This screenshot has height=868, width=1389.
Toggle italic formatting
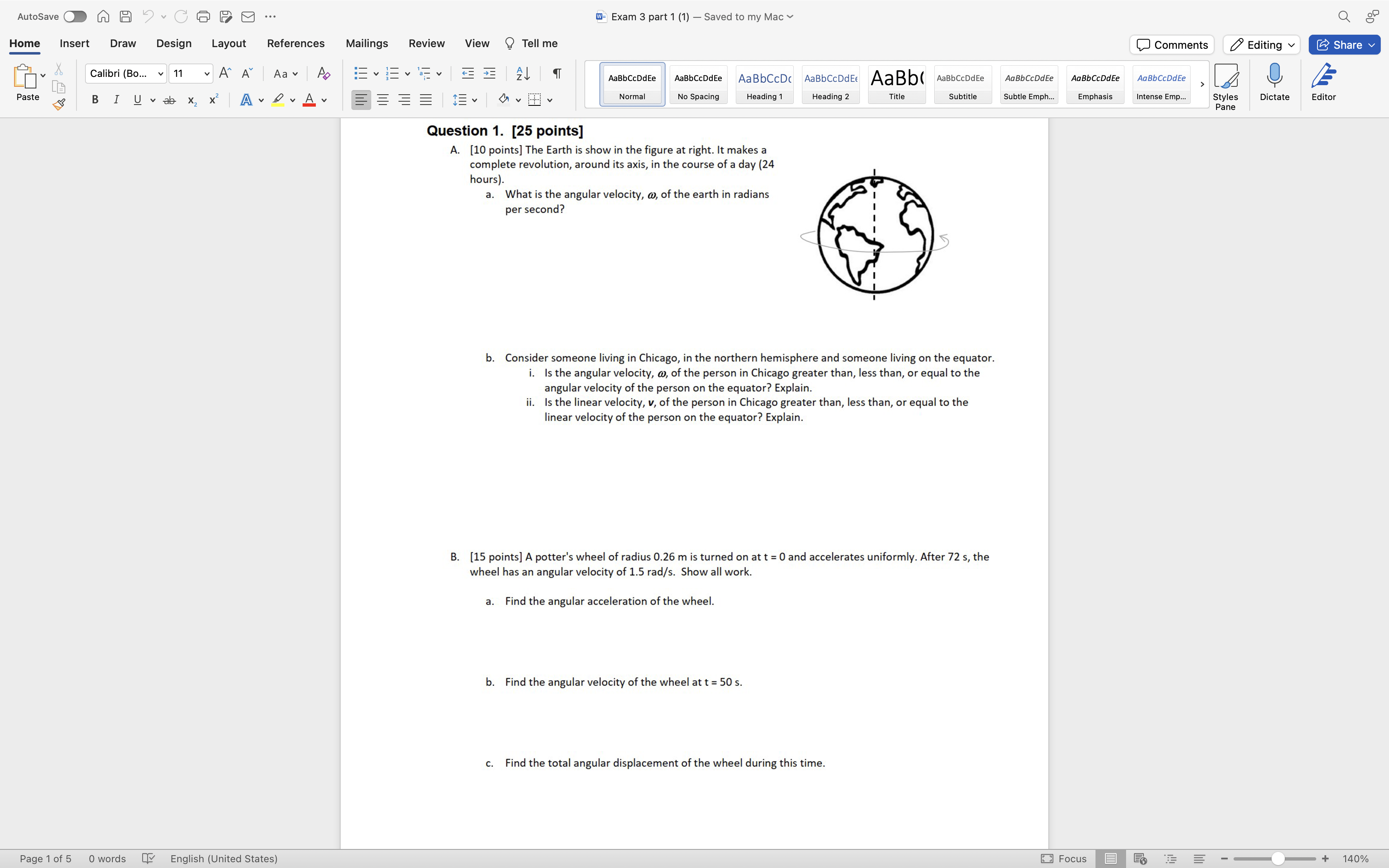pos(116,100)
